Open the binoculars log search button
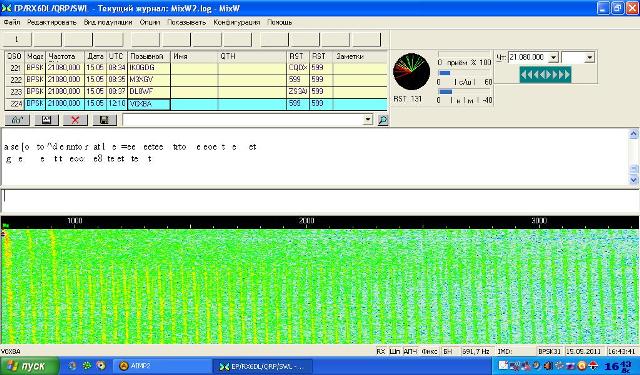 coord(17,120)
